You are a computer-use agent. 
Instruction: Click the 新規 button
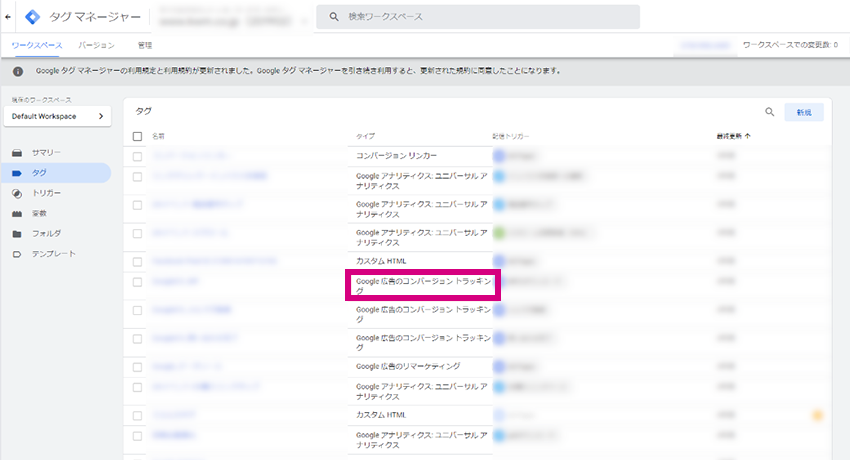click(x=804, y=112)
